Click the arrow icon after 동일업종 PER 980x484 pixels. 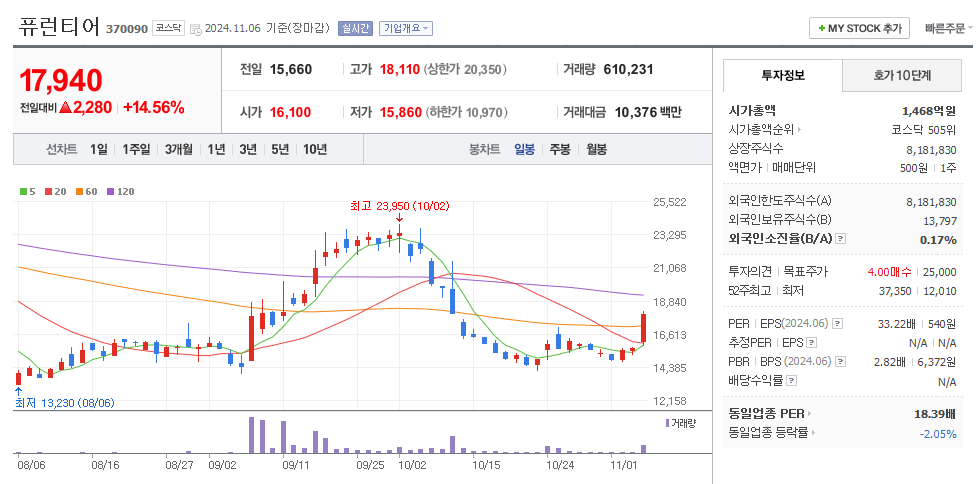pos(809,414)
